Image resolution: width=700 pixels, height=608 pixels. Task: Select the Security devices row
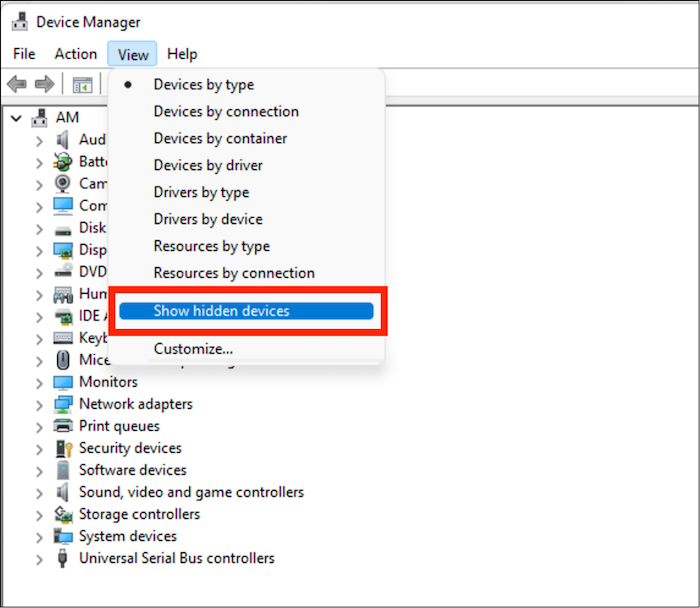pos(130,448)
